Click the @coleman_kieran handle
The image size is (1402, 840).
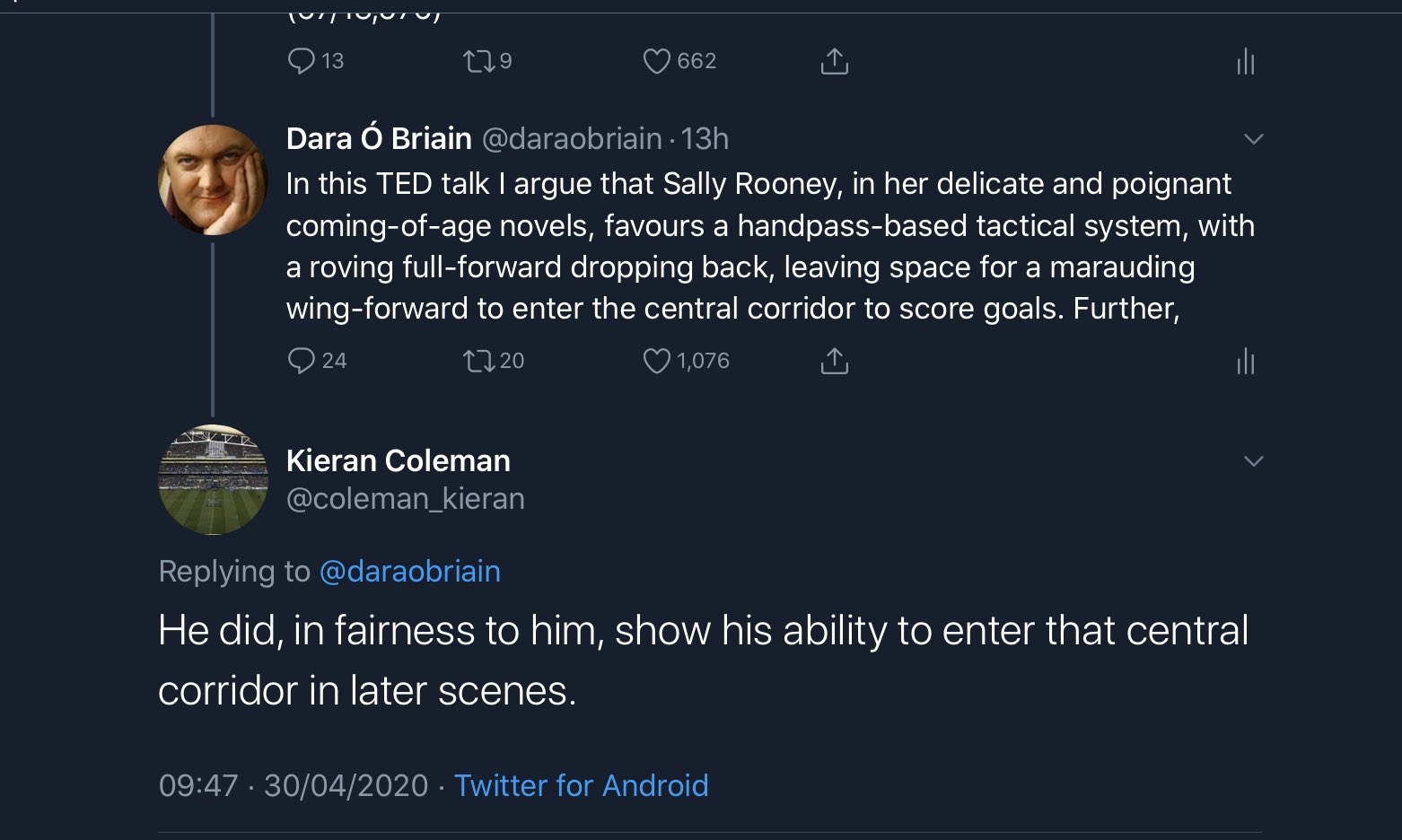tap(405, 498)
